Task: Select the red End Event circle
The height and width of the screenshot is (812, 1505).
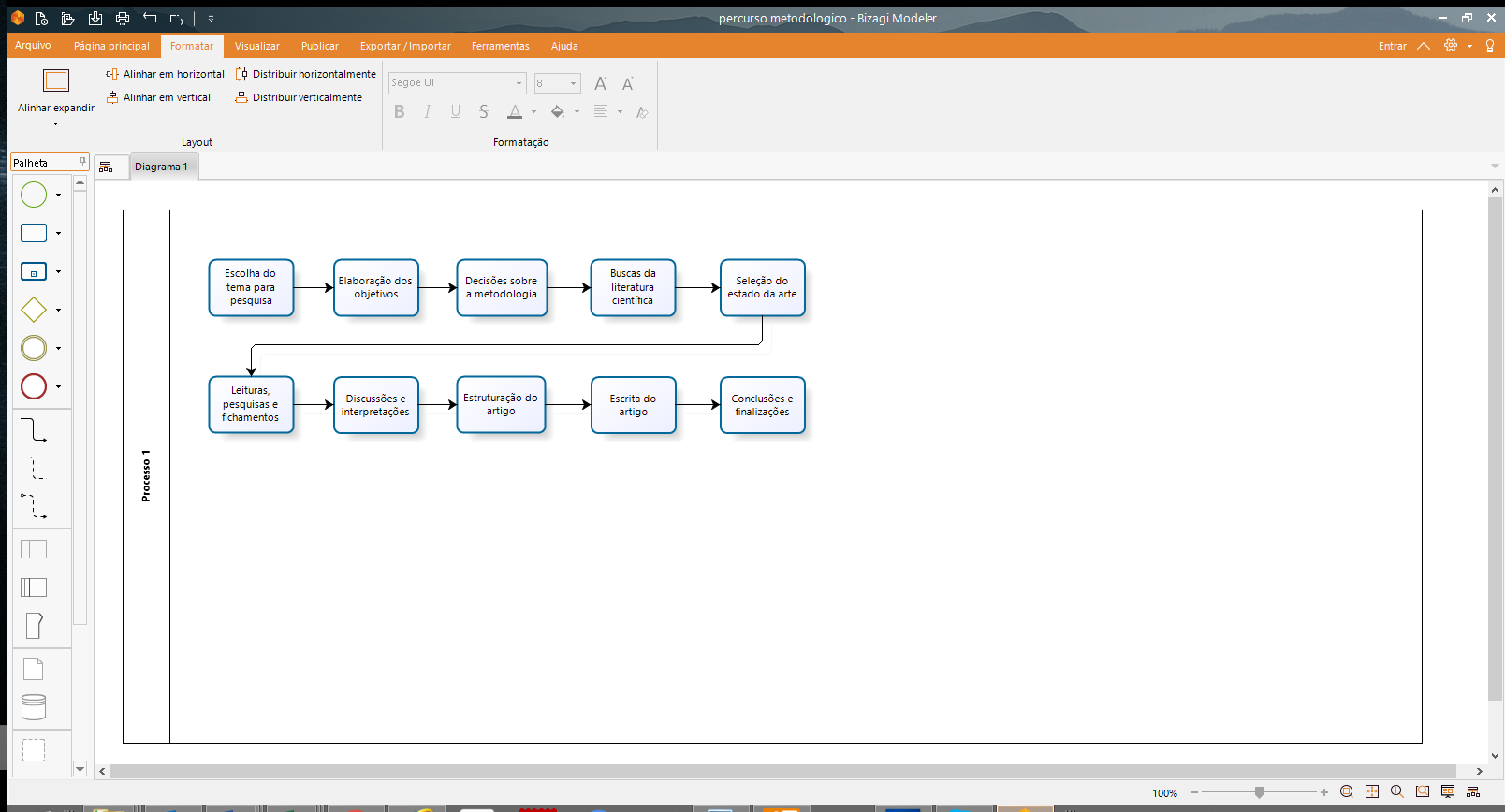Action: (34, 386)
